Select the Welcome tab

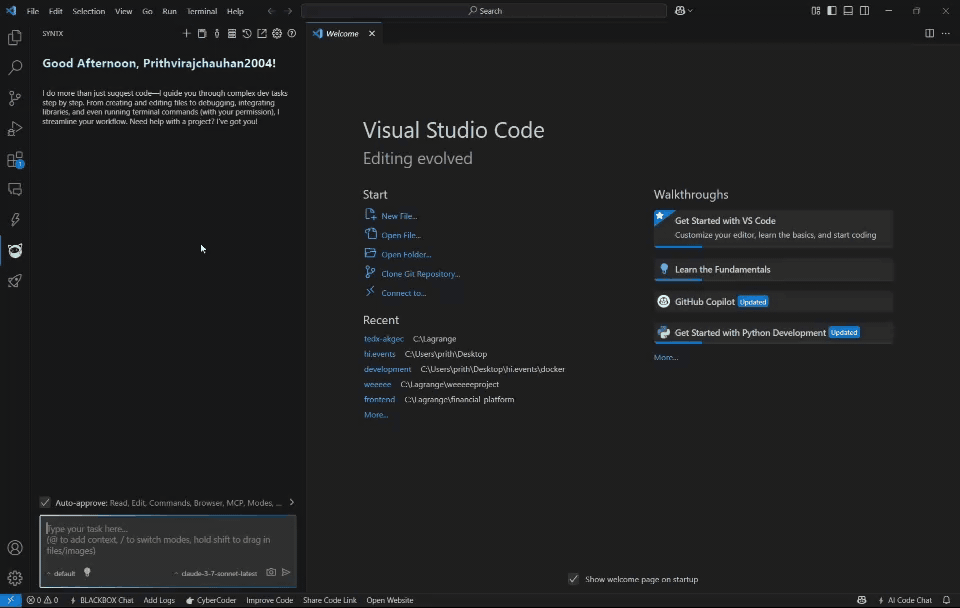(342, 34)
